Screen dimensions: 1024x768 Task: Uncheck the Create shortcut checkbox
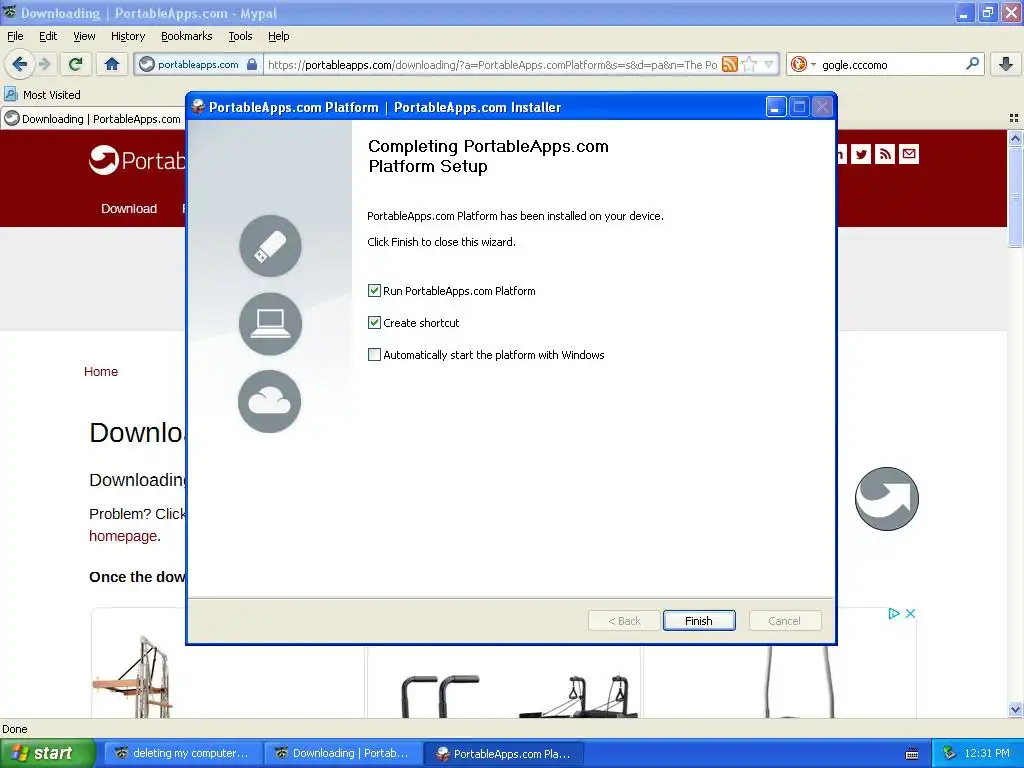click(374, 323)
